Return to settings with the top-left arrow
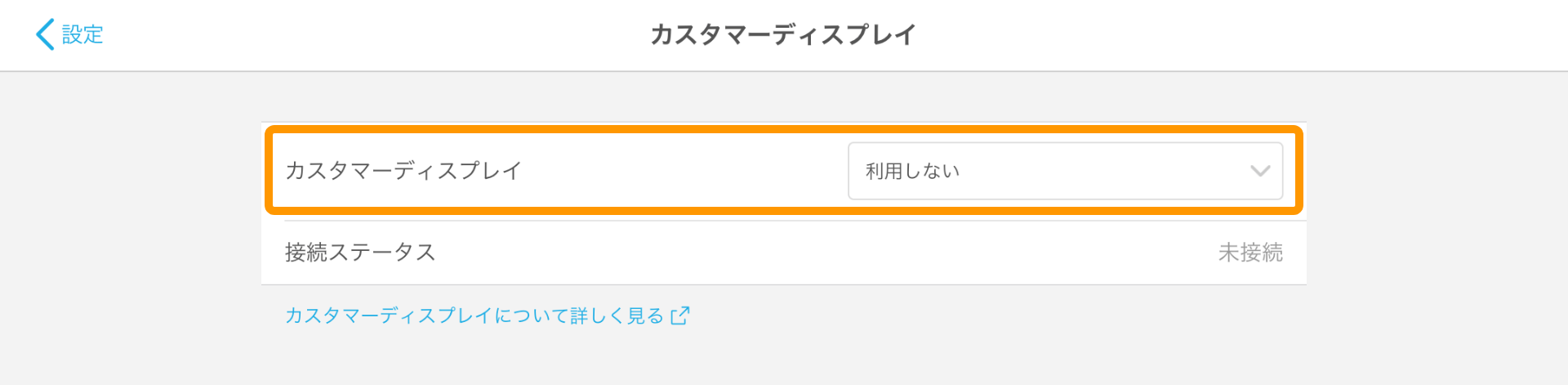The width and height of the screenshot is (1568, 385). [x=45, y=34]
